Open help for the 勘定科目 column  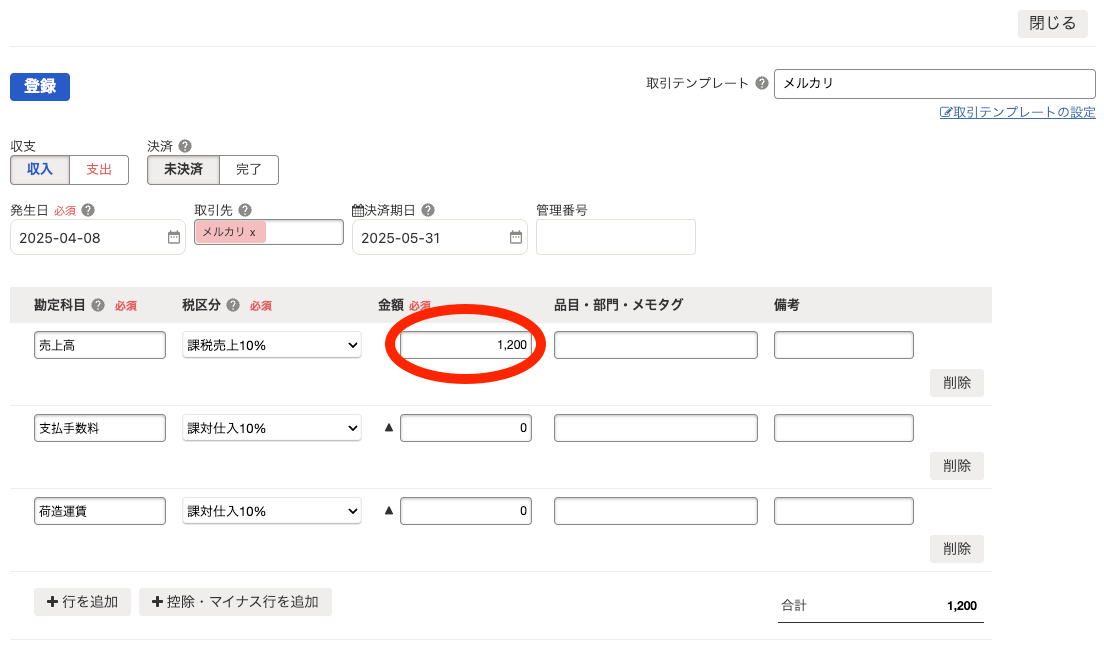[96, 305]
